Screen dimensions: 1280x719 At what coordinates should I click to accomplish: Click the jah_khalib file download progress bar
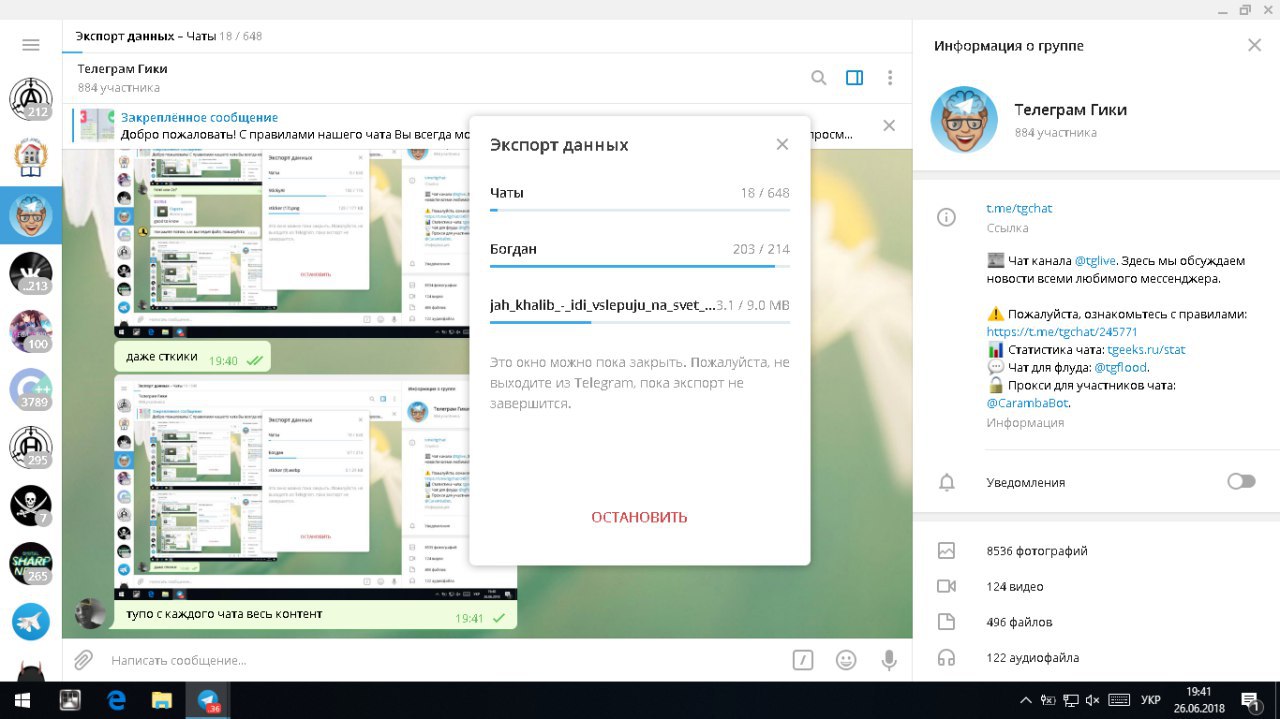click(x=639, y=322)
